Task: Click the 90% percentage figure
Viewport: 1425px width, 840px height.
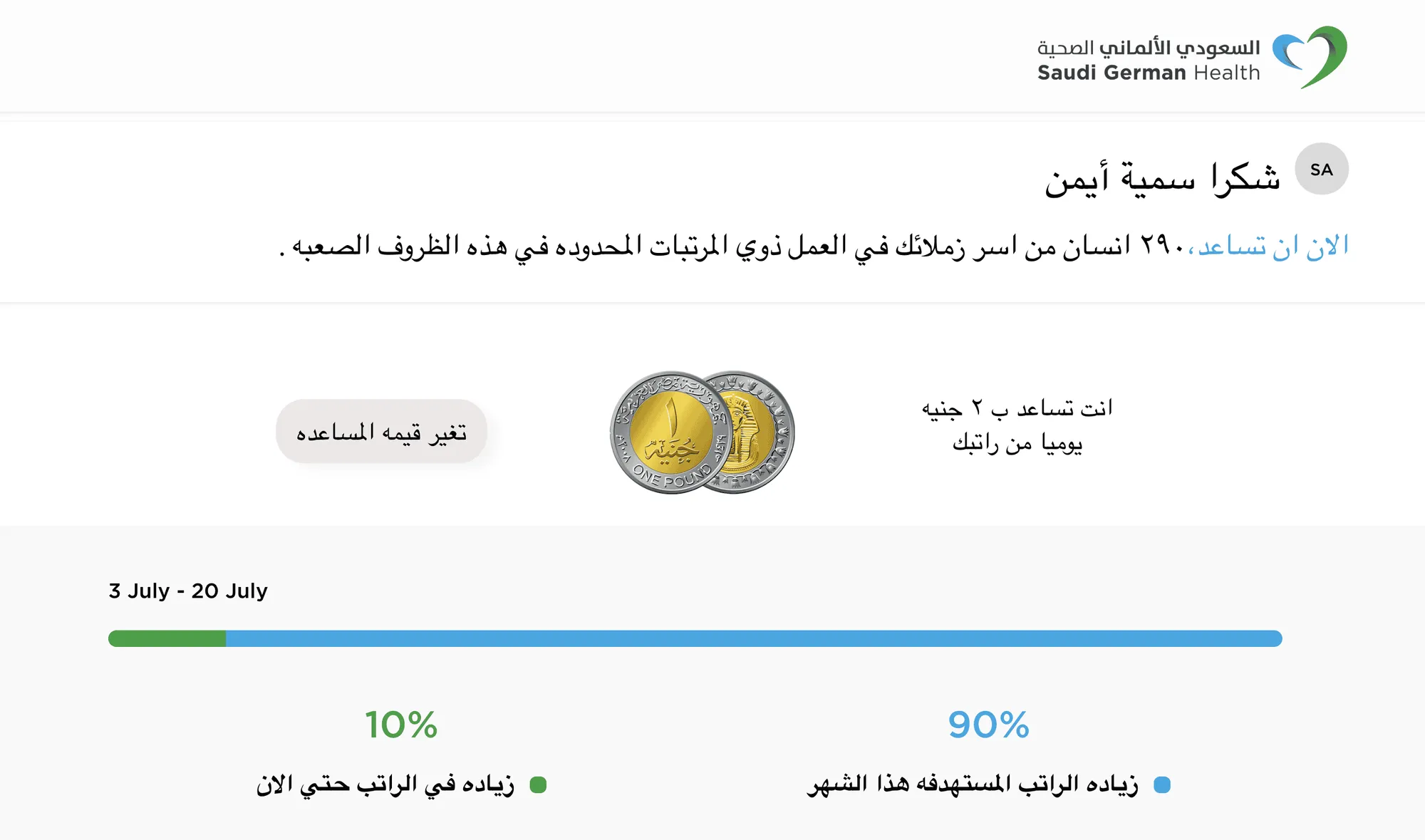Action: coord(989,725)
